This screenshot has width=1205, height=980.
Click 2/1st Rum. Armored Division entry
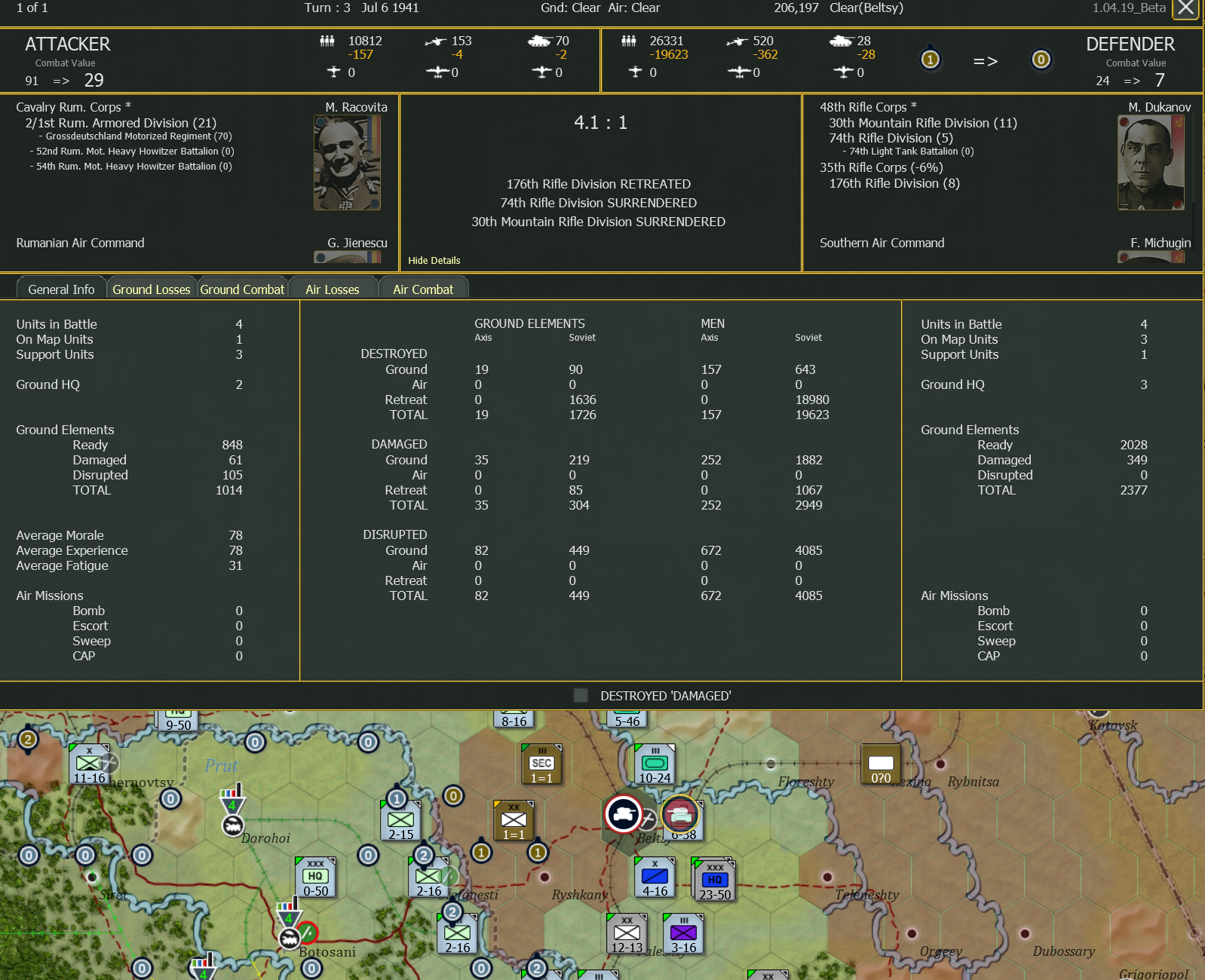(121, 123)
